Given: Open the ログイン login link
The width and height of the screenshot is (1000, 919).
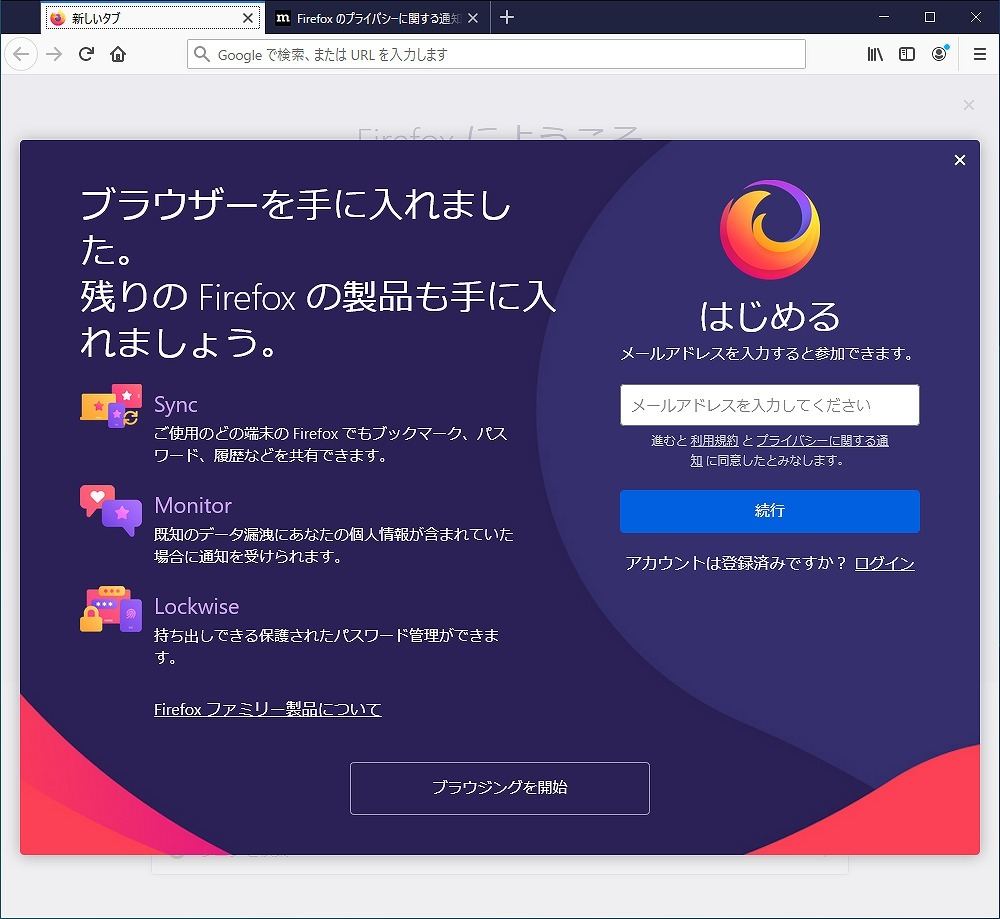Looking at the screenshot, I should (885, 563).
